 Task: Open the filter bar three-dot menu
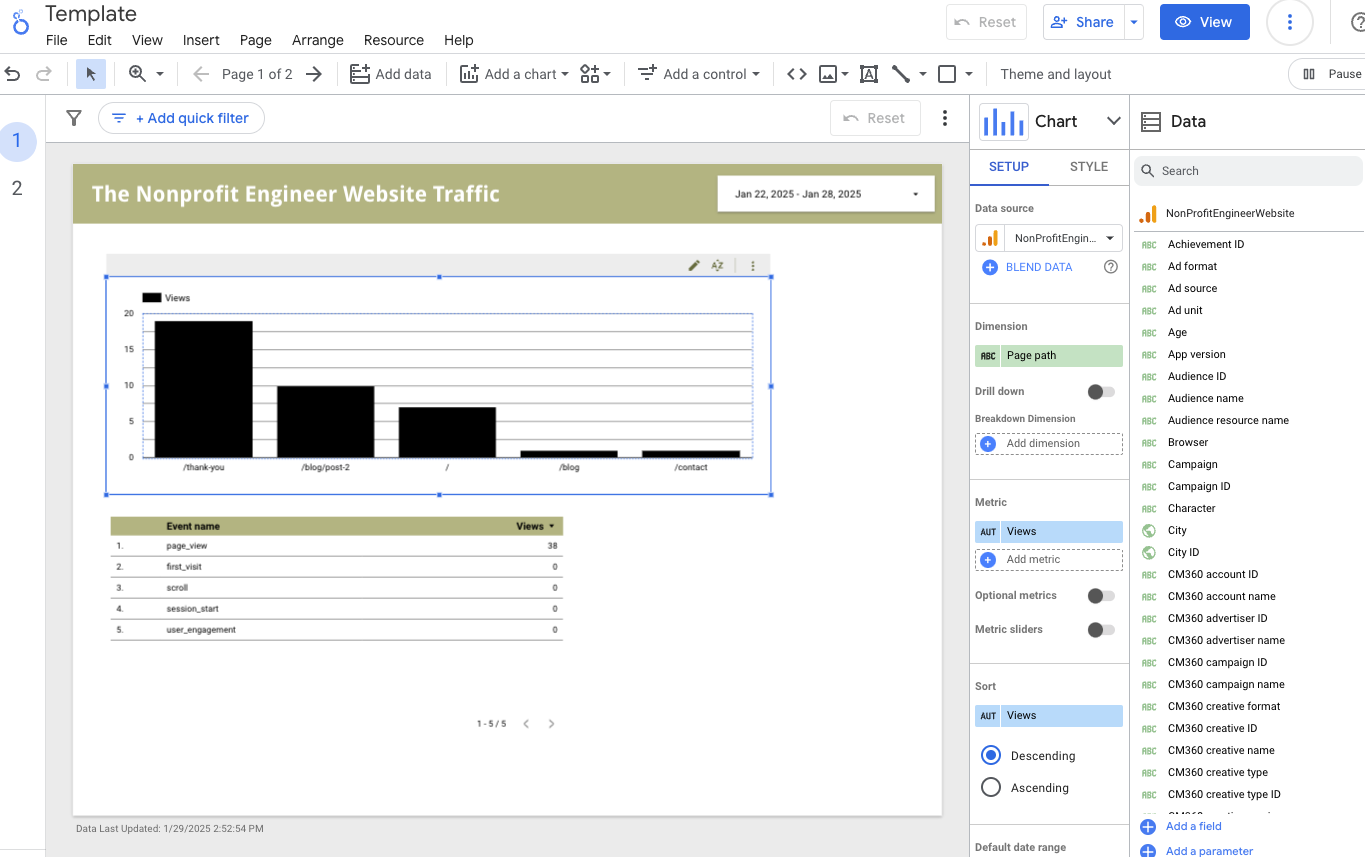point(945,118)
